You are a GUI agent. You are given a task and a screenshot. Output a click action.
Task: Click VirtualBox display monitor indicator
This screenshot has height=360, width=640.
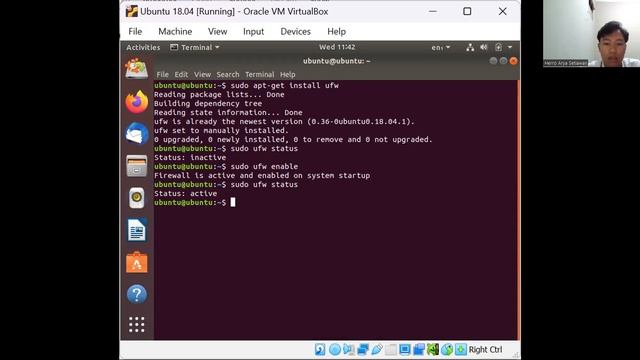click(x=405, y=349)
